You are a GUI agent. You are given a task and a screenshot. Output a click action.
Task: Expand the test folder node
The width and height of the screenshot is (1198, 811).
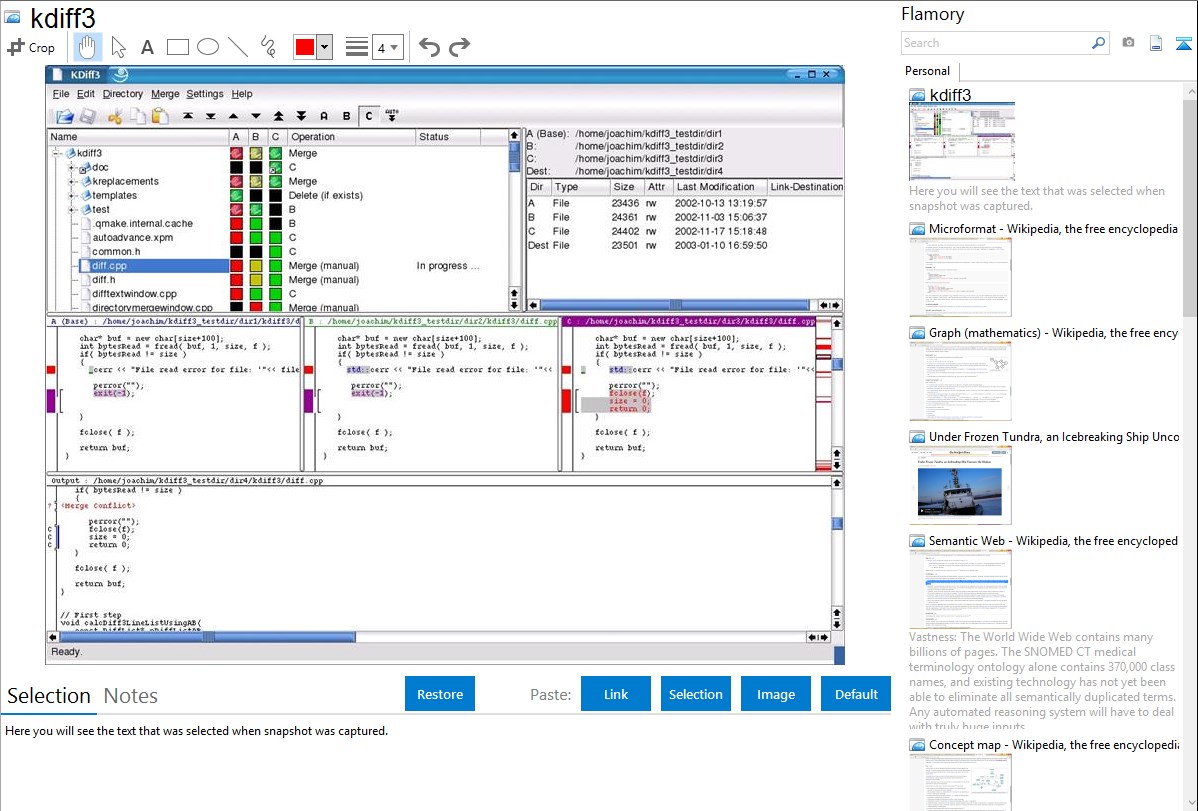pyautogui.click(x=71, y=209)
